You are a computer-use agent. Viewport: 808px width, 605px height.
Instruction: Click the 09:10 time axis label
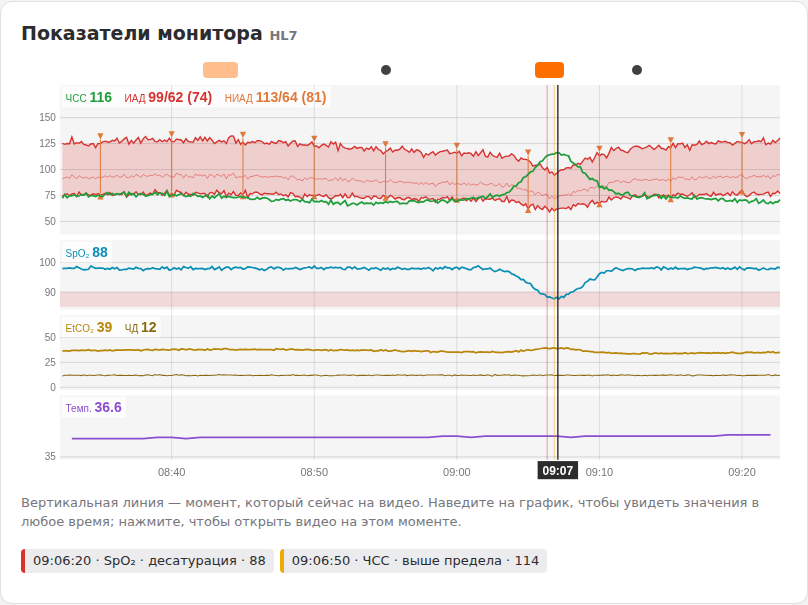599,472
